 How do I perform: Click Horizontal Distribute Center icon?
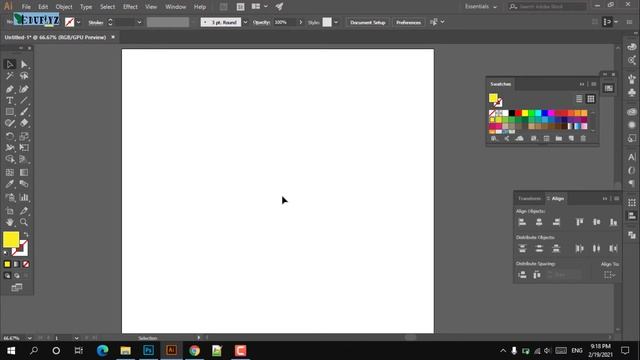[597, 249]
